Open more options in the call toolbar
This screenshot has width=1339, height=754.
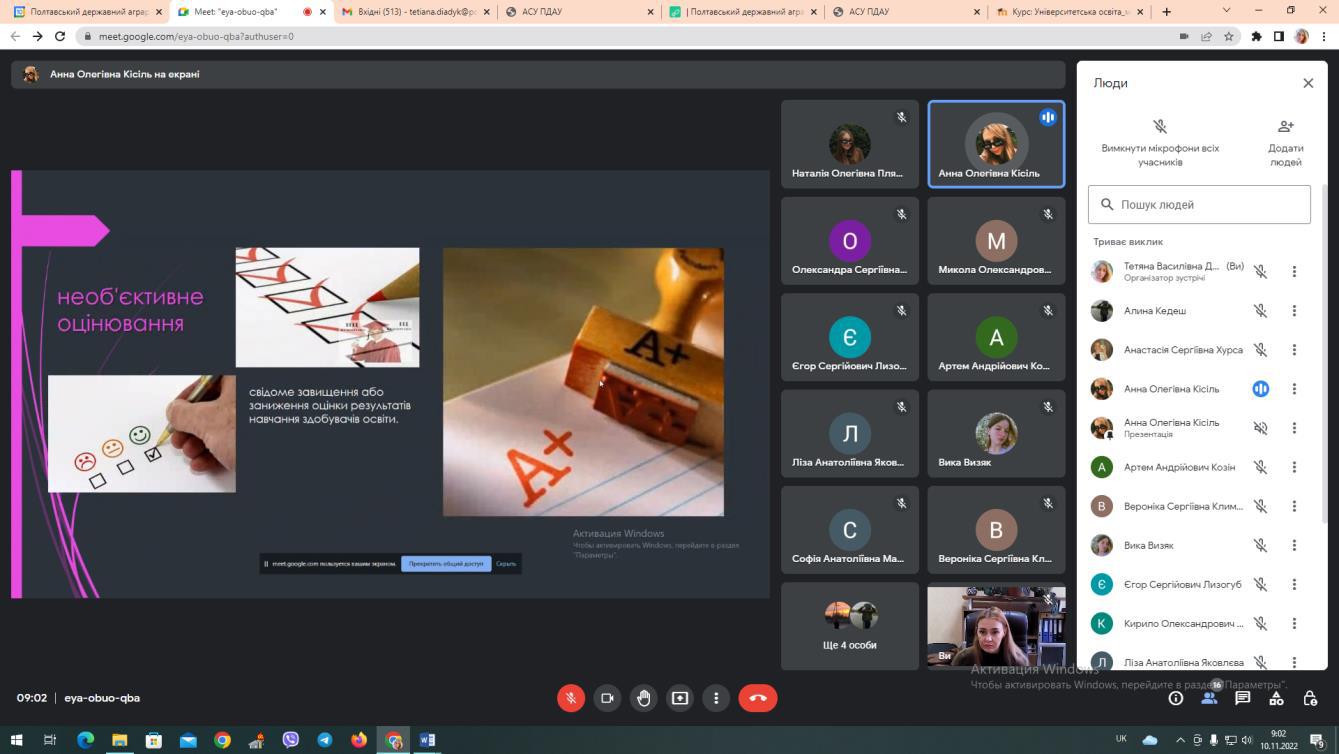pos(716,698)
